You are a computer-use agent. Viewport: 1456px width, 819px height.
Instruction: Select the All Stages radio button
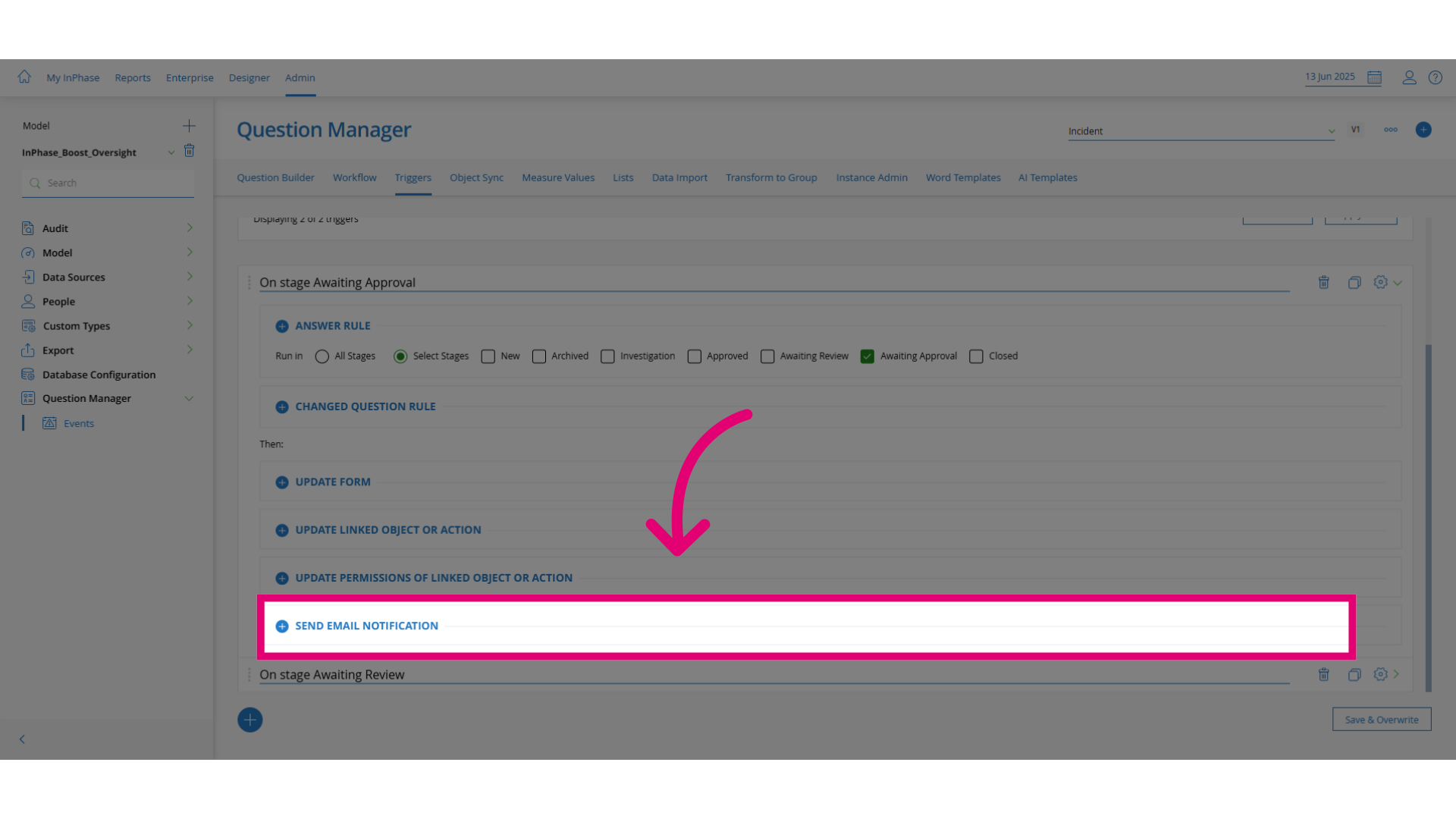322,356
